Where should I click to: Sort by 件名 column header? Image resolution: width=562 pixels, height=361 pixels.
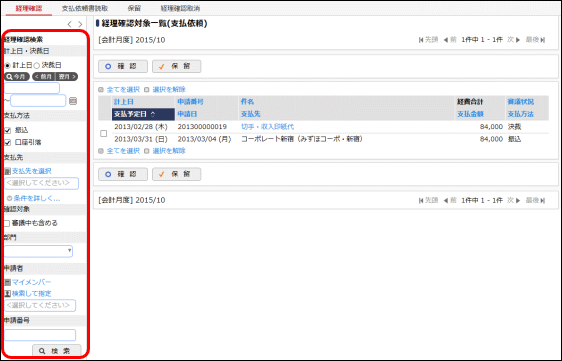coord(247,102)
